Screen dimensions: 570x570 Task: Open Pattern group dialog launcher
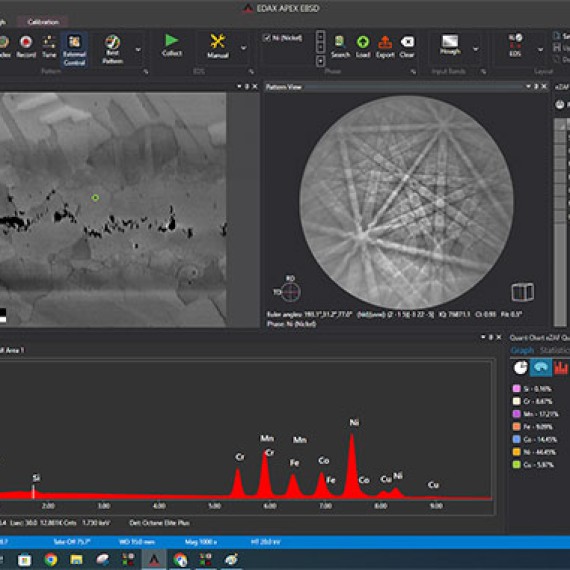point(146,72)
